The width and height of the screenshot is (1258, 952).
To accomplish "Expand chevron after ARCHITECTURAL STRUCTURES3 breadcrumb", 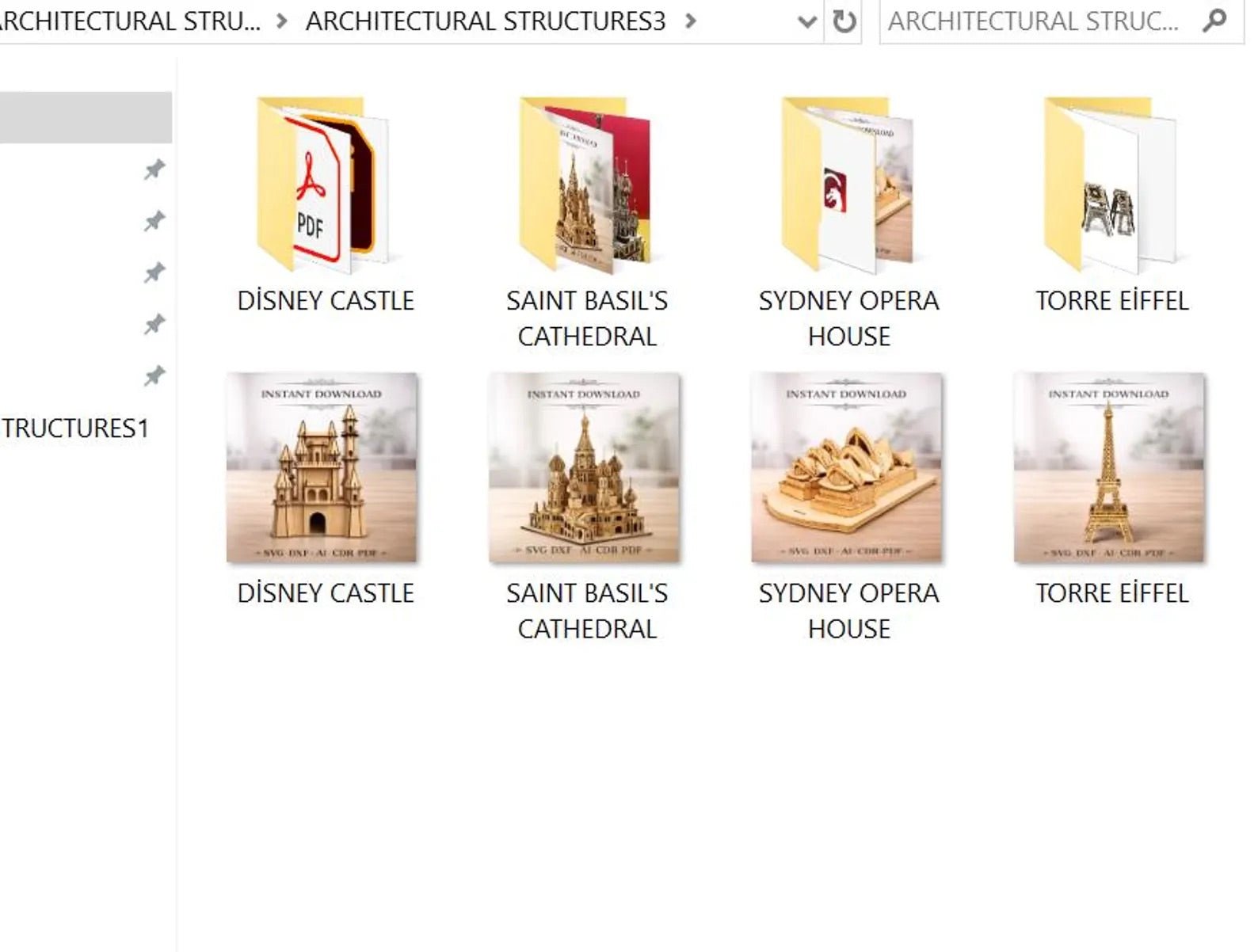I will click(691, 21).
